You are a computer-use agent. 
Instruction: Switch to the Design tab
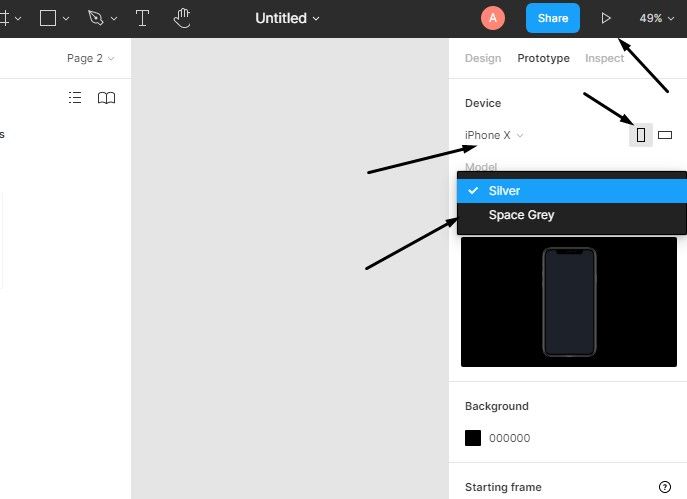[x=483, y=58]
